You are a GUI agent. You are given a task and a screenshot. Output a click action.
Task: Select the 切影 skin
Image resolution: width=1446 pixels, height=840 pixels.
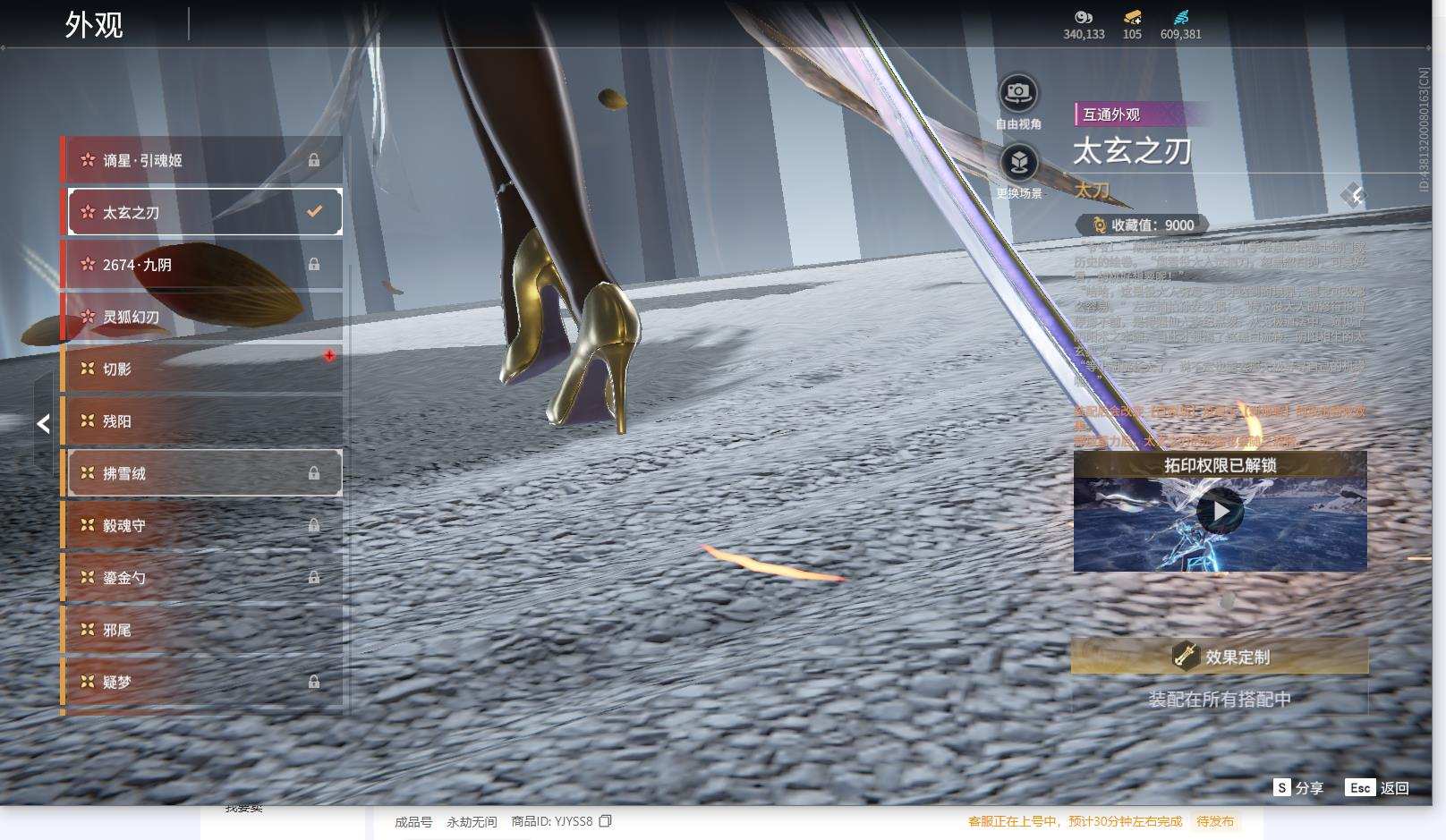coord(202,369)
